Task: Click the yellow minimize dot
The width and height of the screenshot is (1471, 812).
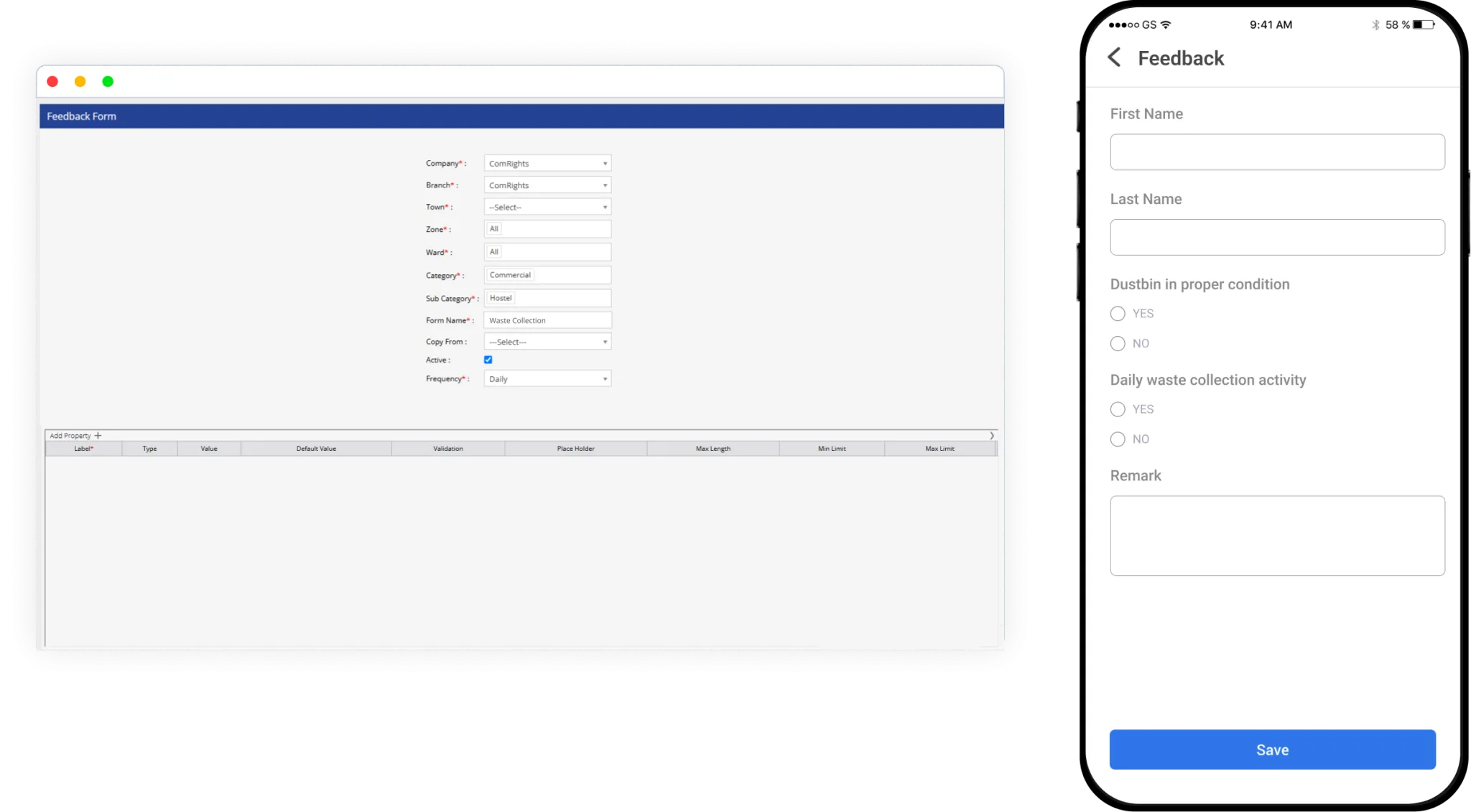Action: (x=80, y=82)
